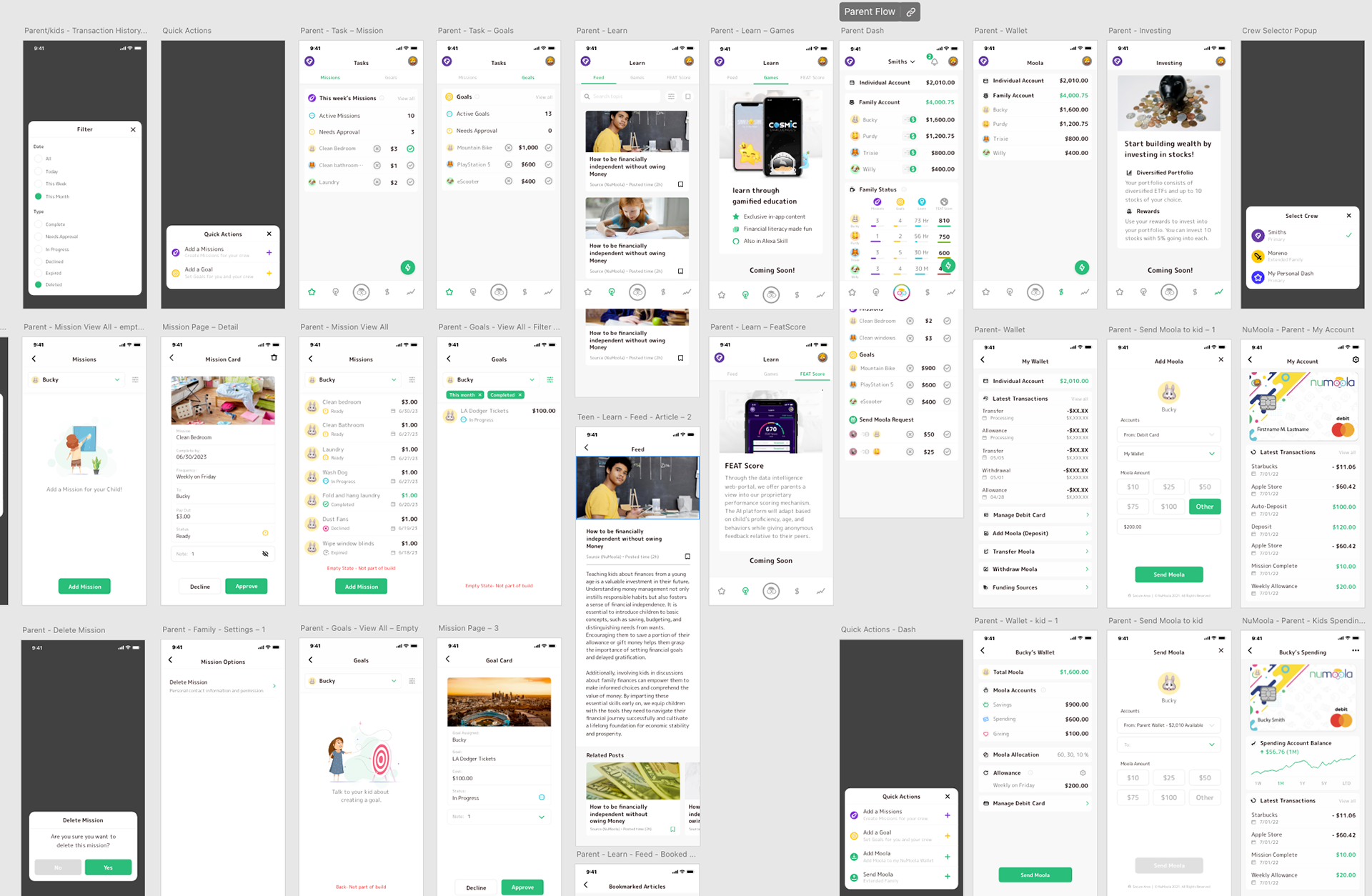Image resolution: width=1372 pixels, height=896 pixels.
Task: Close the Add Moola screen with X
Action: (1221, 359)
